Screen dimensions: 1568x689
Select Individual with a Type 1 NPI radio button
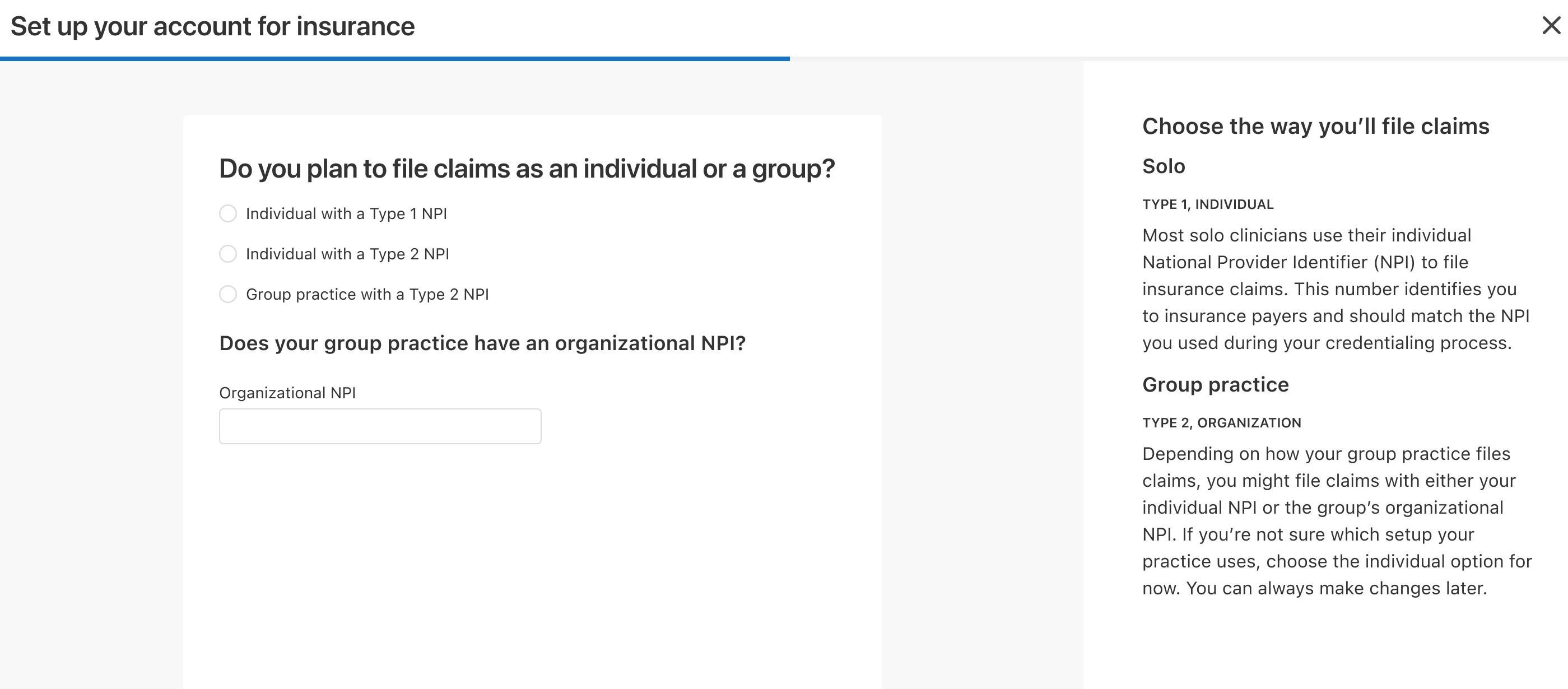227,213
